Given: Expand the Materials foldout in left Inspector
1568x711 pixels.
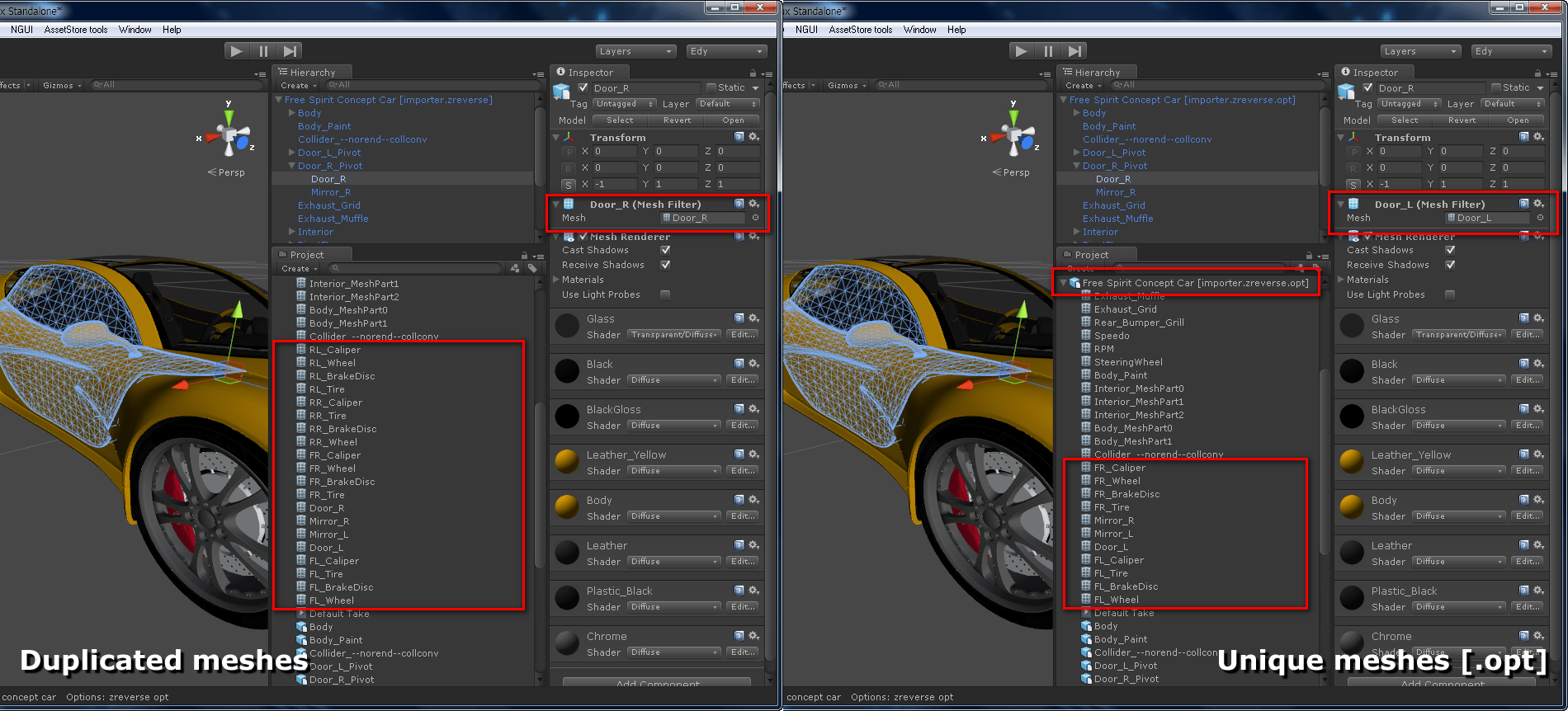Looking at the screenshot, I should pos(556,280).
